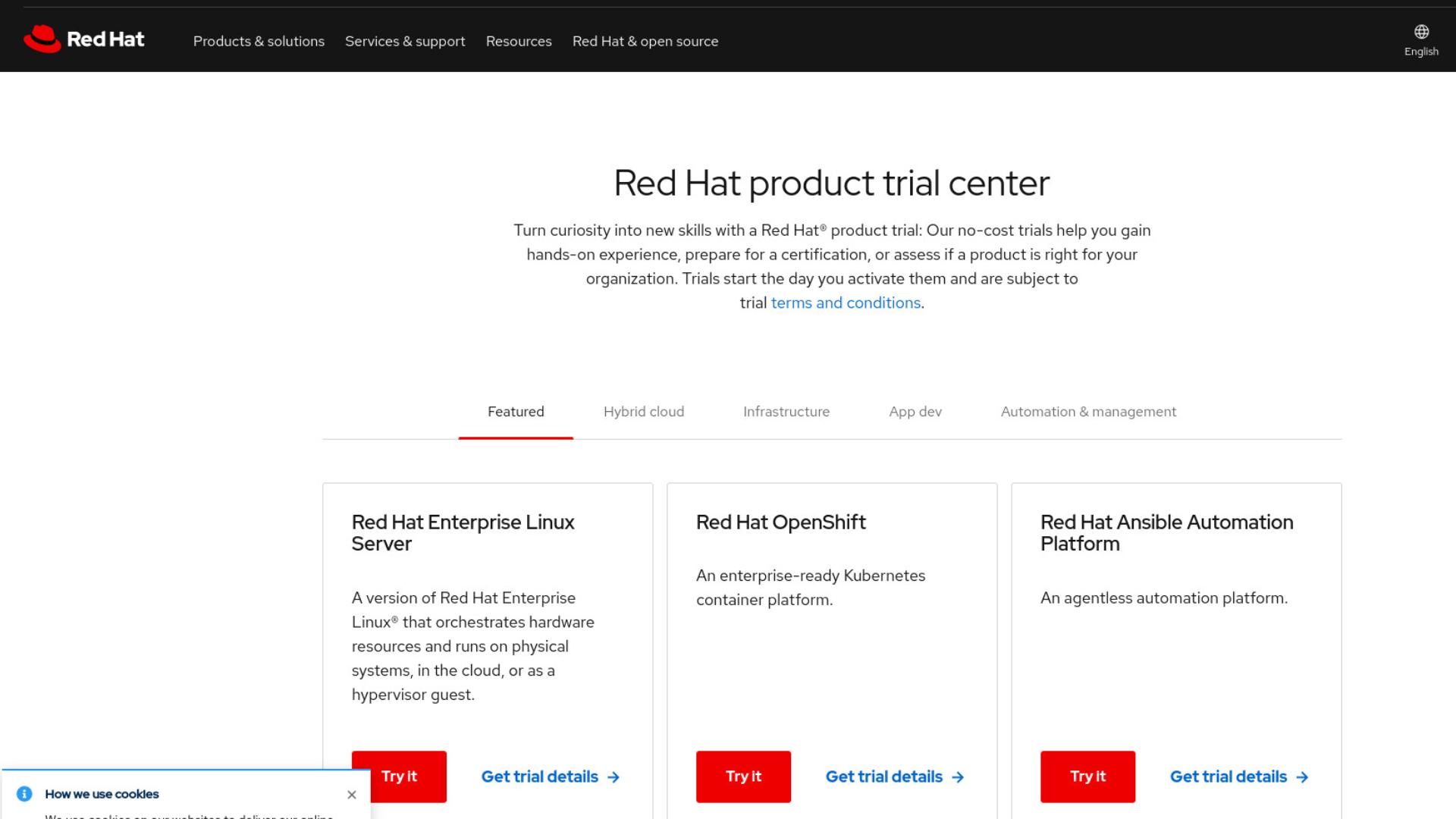Viewport: 1456px width, 819px height.
Task: Switch to the App dev tab
Action: [915, 412]
